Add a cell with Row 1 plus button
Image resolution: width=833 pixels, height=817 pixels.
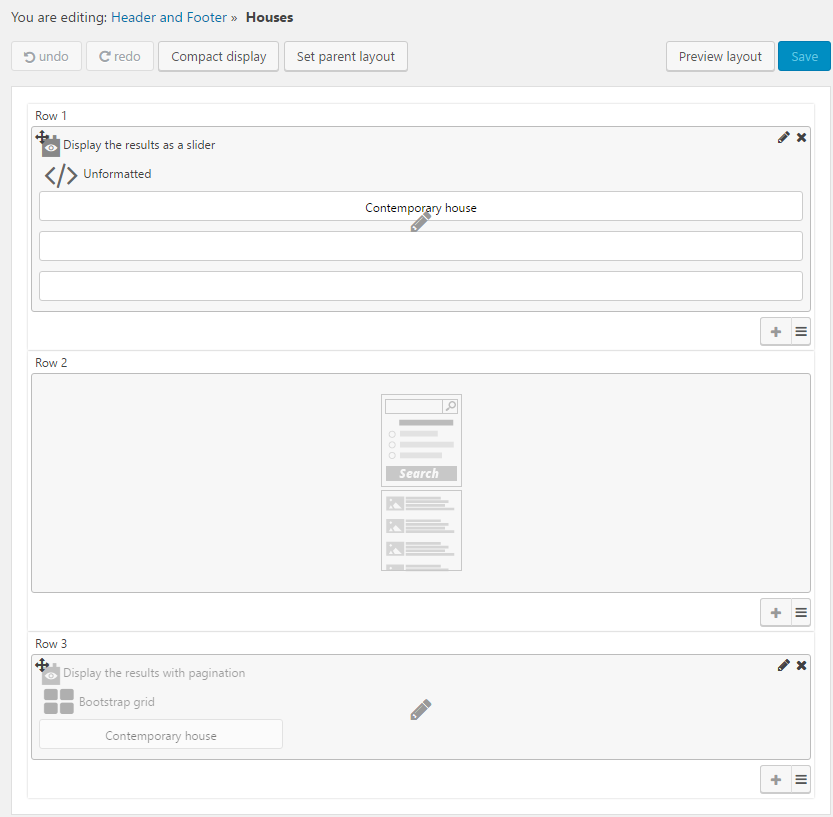pyautogui.click(x=775, y=332)
